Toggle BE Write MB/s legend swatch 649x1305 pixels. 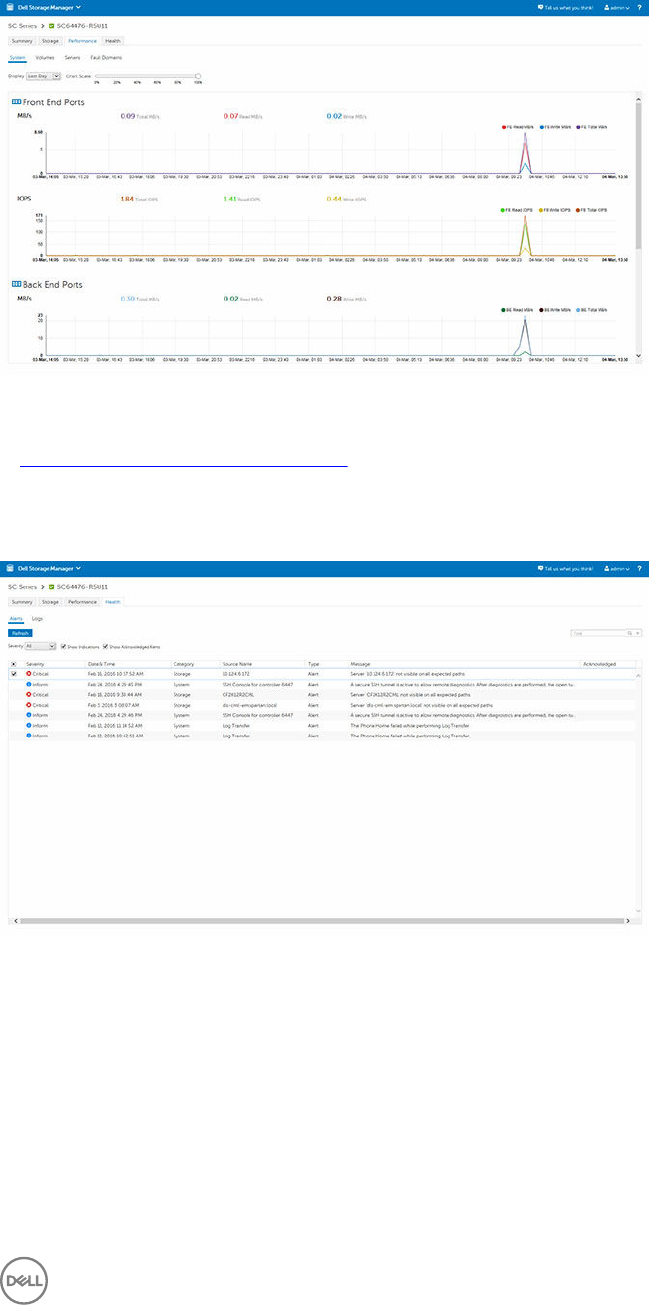(x=543, y=310)
